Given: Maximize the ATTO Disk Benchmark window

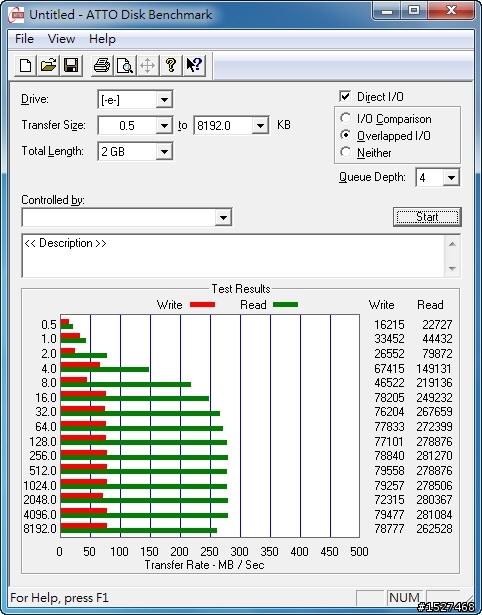Looking at the screenshot, I should (414, 11).
